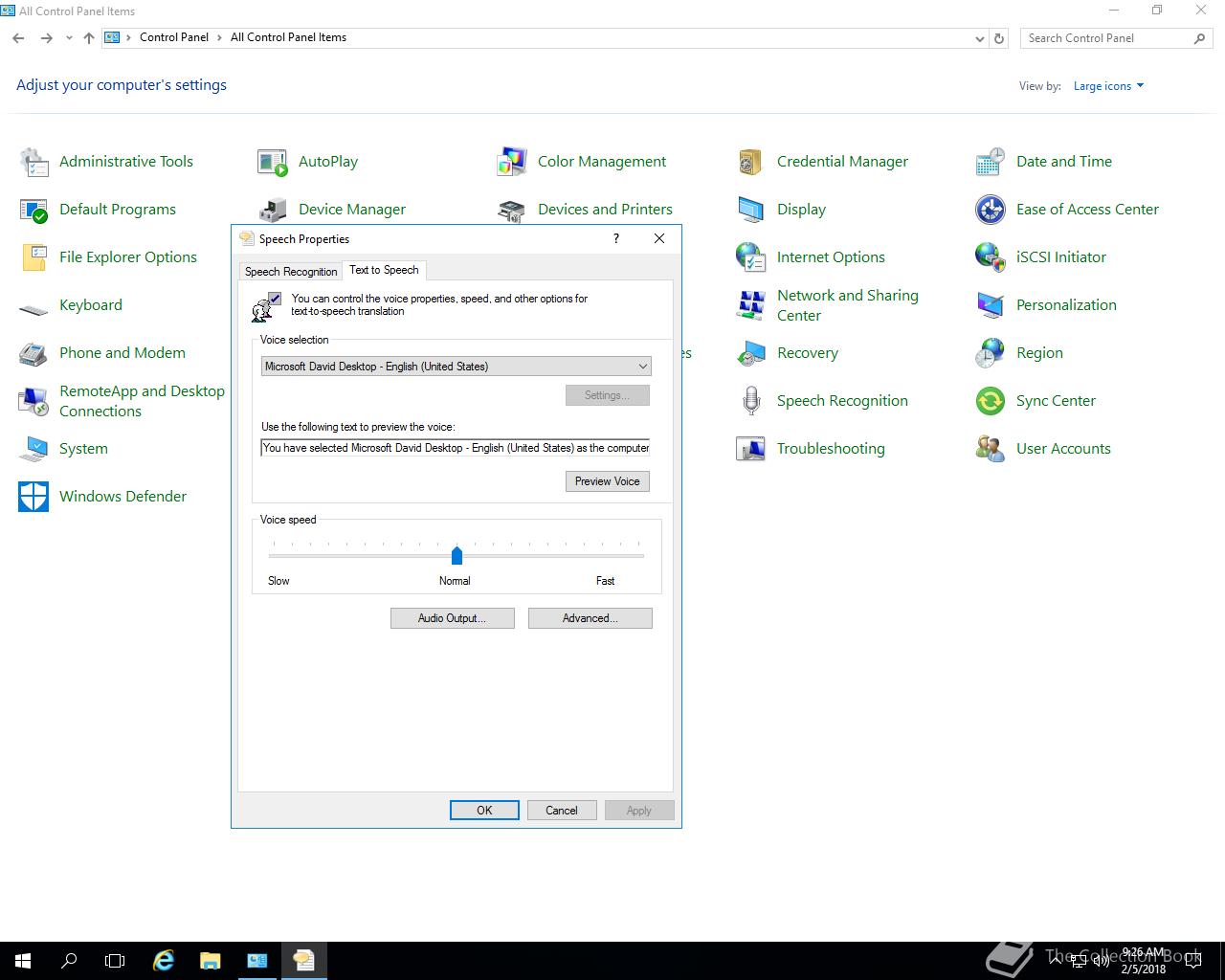Click the Refresh button in address bar
The height and width of the screenshot is (980, 1225).
[x=999, y=38]
